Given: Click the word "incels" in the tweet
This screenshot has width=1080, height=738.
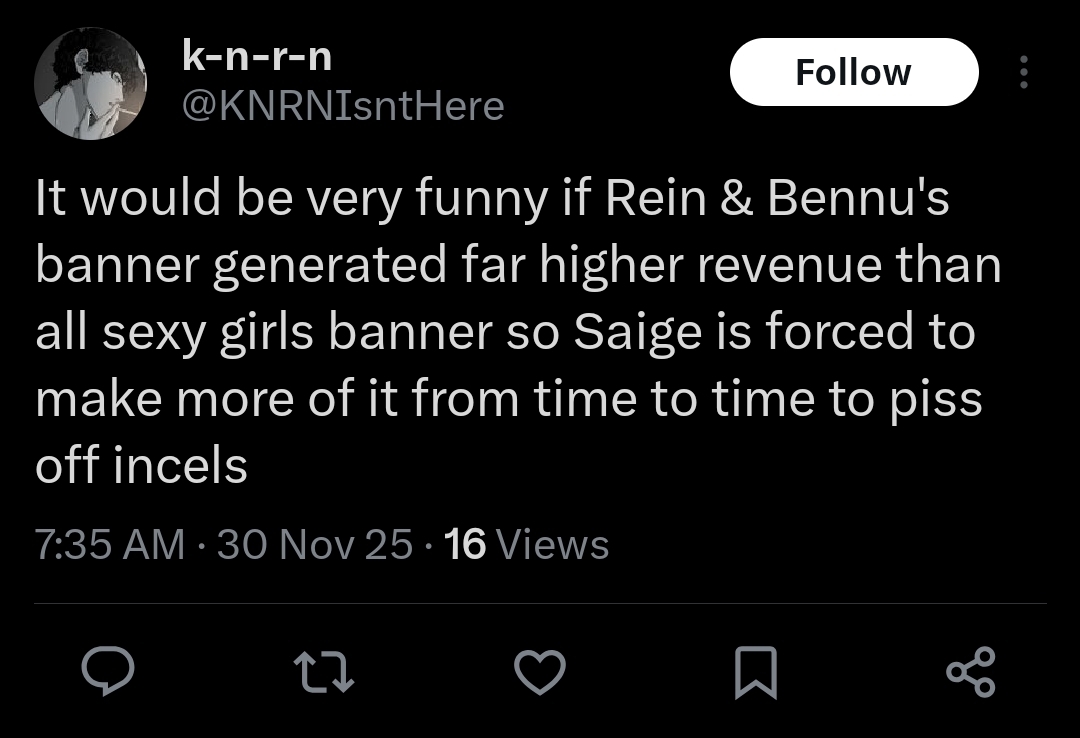Looking at the screenshot, I should click(181, 466).
